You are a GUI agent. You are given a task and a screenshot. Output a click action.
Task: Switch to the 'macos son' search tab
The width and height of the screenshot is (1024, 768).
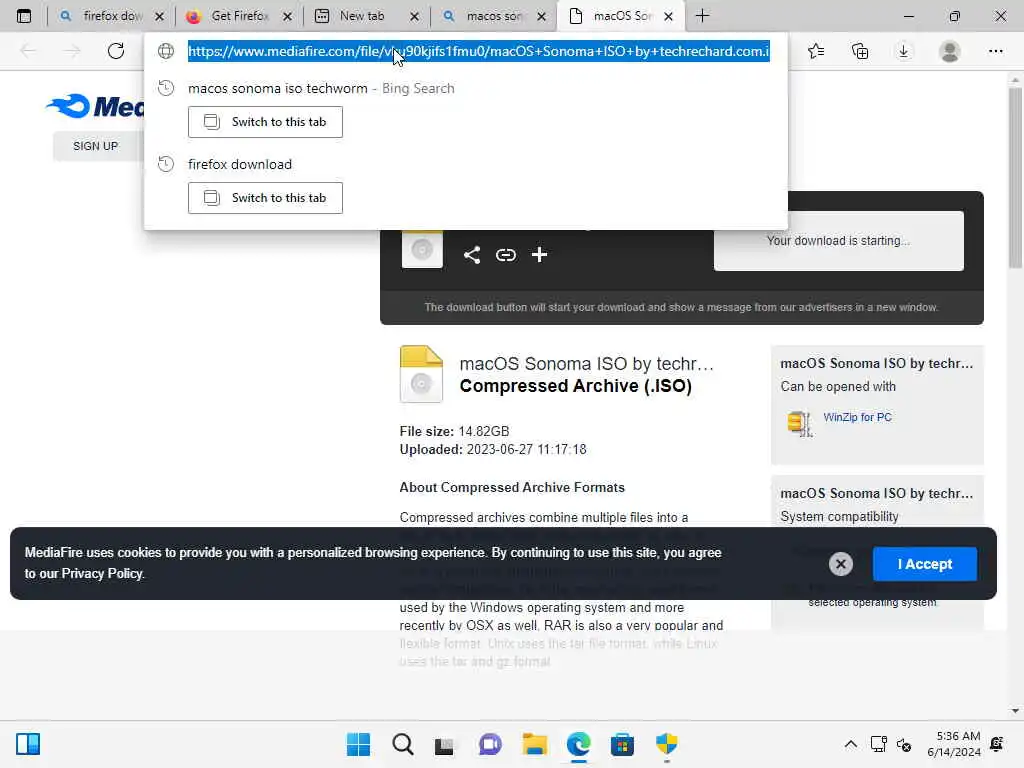(494, 16)
